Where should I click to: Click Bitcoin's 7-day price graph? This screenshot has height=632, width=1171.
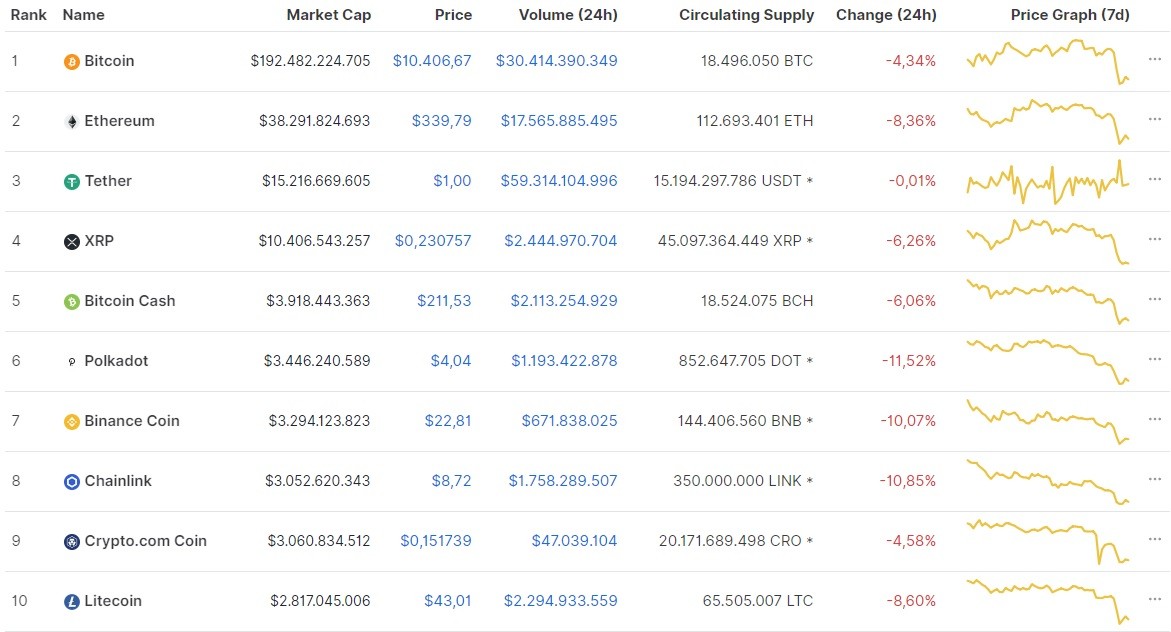1045,61
